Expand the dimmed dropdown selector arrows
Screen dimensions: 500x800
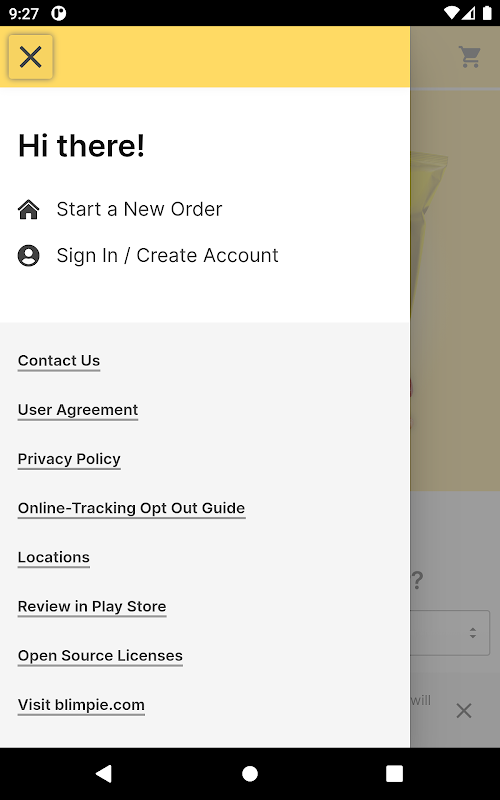[x=473, y=633]
